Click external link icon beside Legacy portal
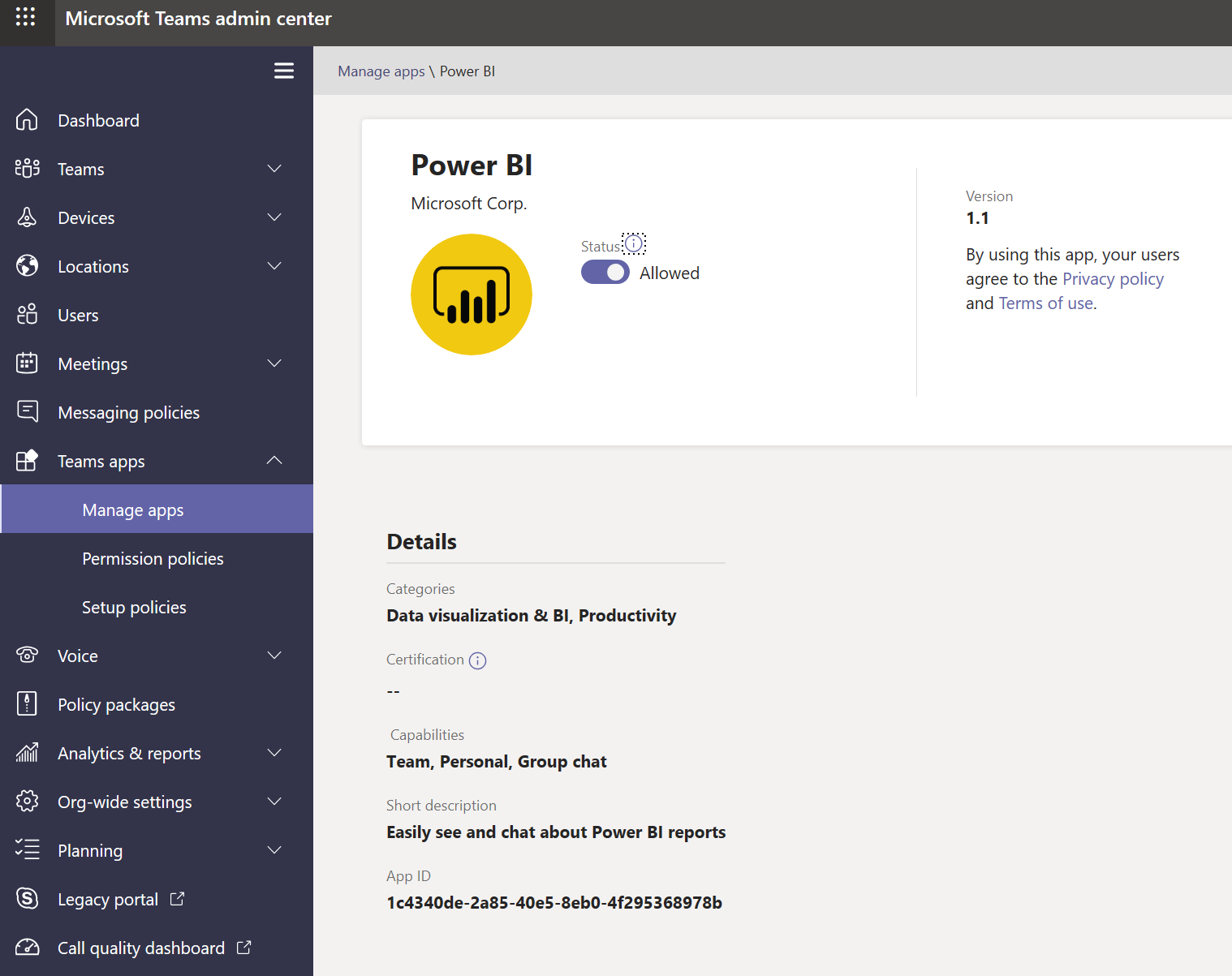Image resolution: width=1232 pixels, height=976 pixels. coord(177,899)
